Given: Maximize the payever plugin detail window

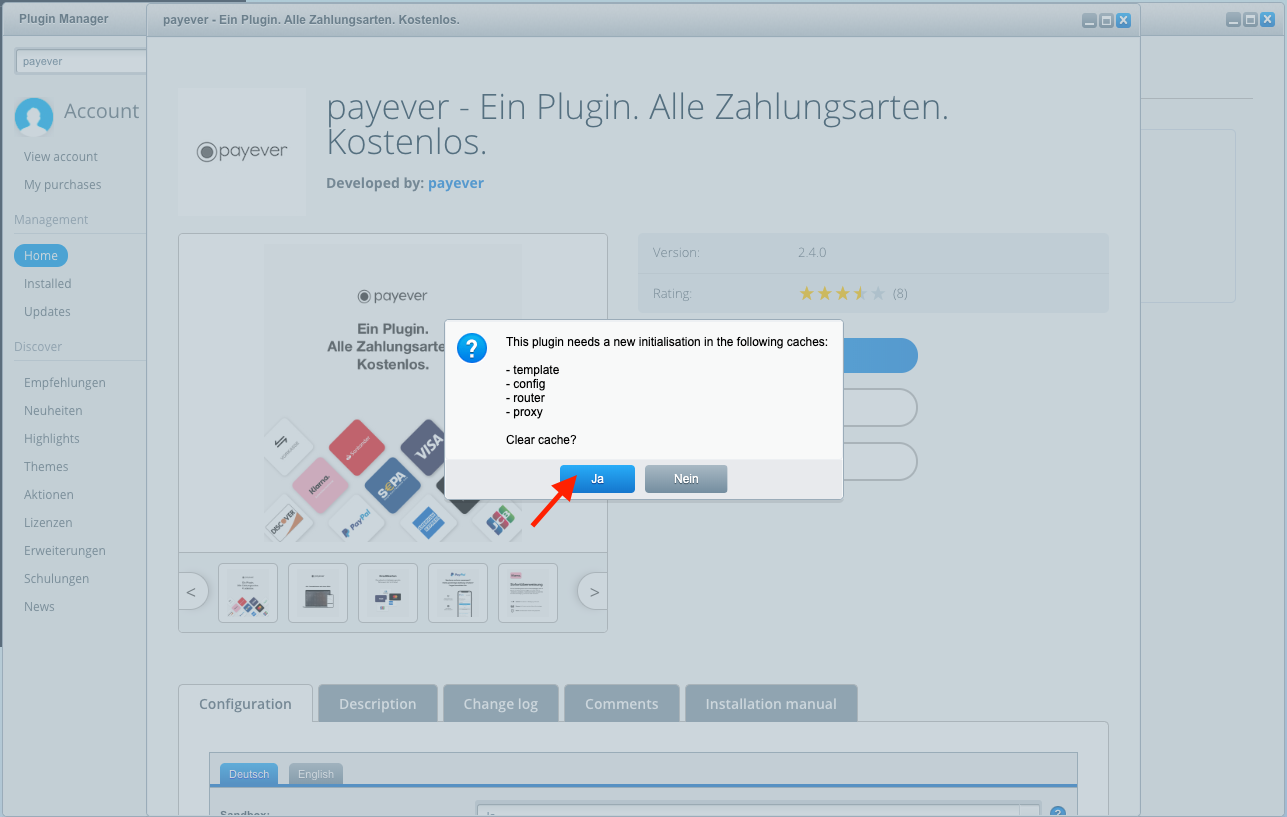Looking at the screenshot, I should click(1106, 20).
